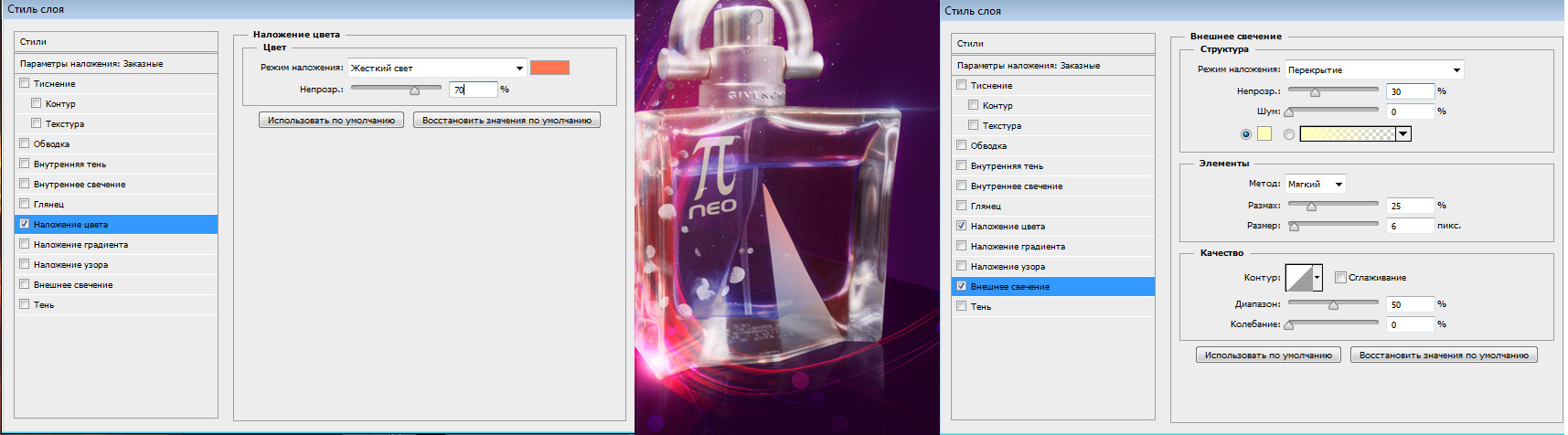1568x435 pixels.
Task: Select Параметры наложения row in left dialog
Action: [x=116, y=63]
